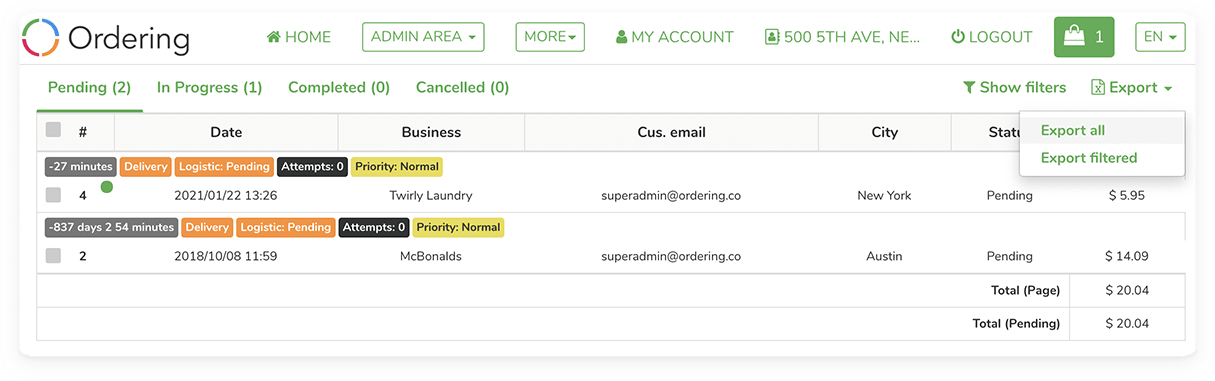Check the checkbox for order 2

click(53, 256)
